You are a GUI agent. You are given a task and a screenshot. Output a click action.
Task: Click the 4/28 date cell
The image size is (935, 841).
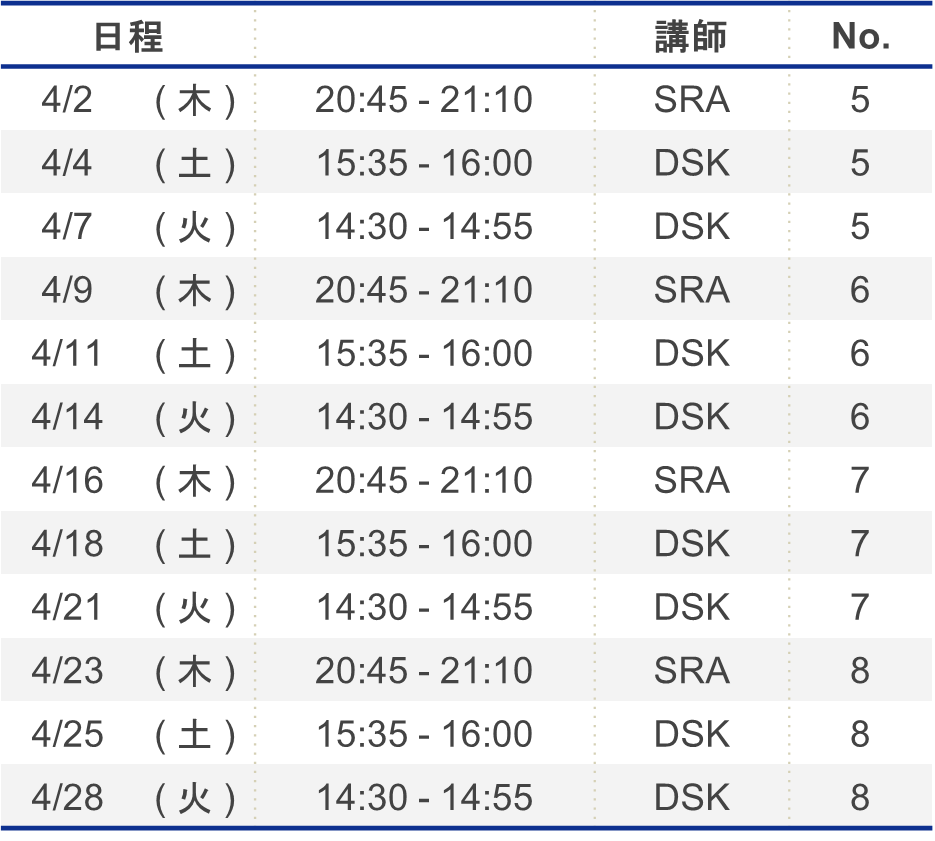[x=67, y=798]
